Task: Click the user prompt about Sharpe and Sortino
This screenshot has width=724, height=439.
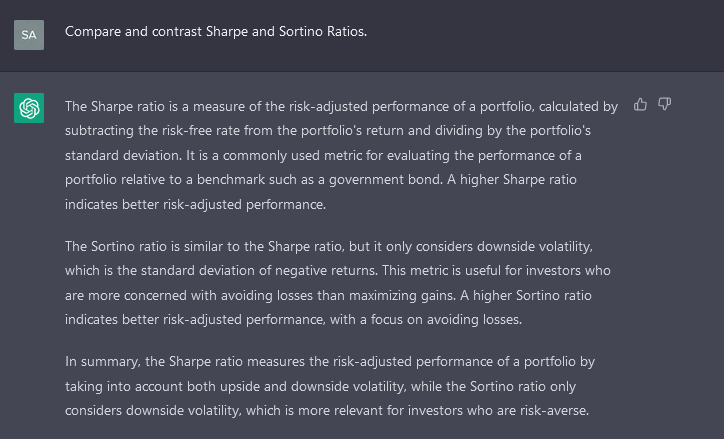Action: 216,31
